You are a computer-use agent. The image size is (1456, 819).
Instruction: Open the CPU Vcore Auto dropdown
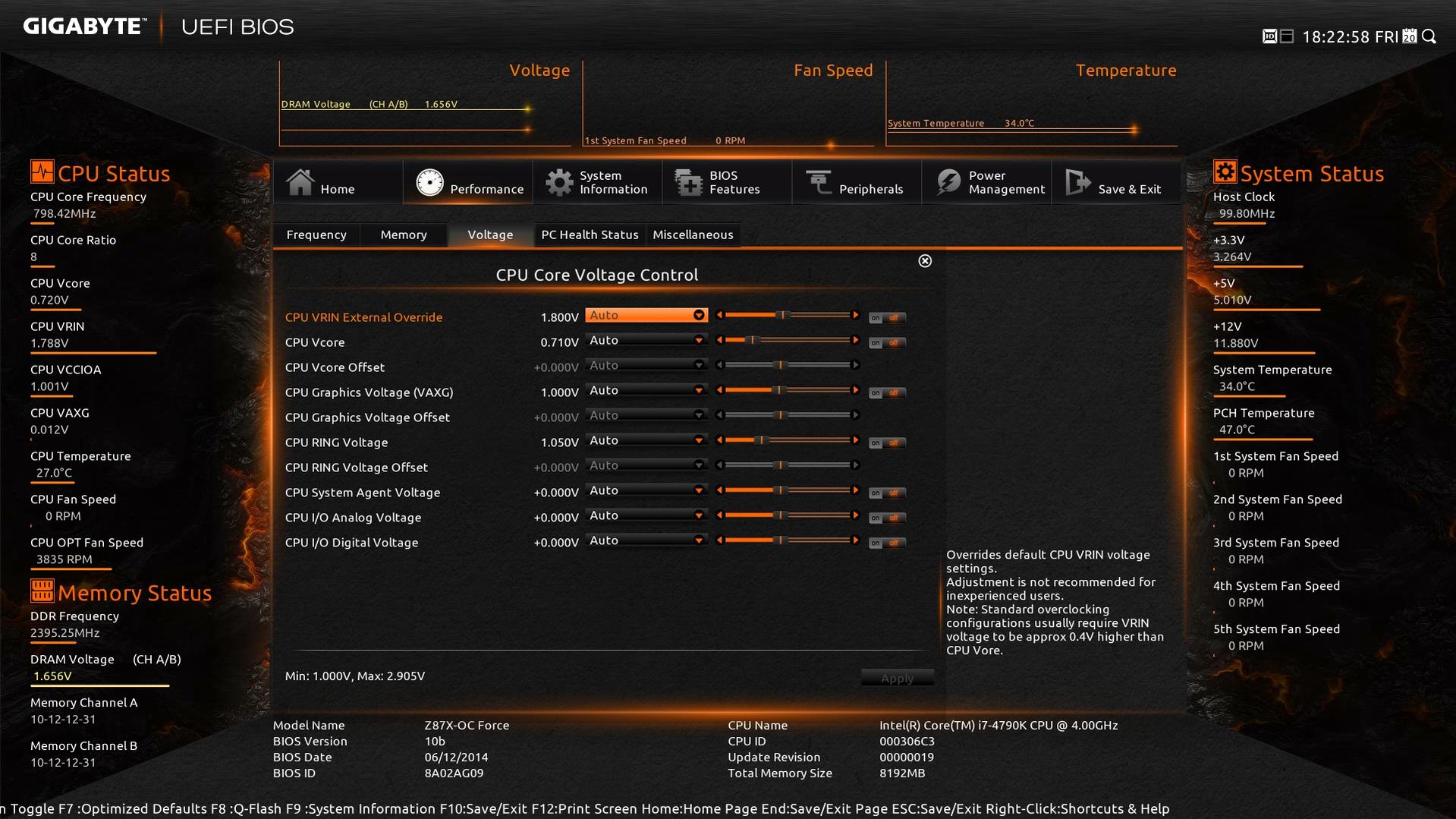tap(646, 340)
